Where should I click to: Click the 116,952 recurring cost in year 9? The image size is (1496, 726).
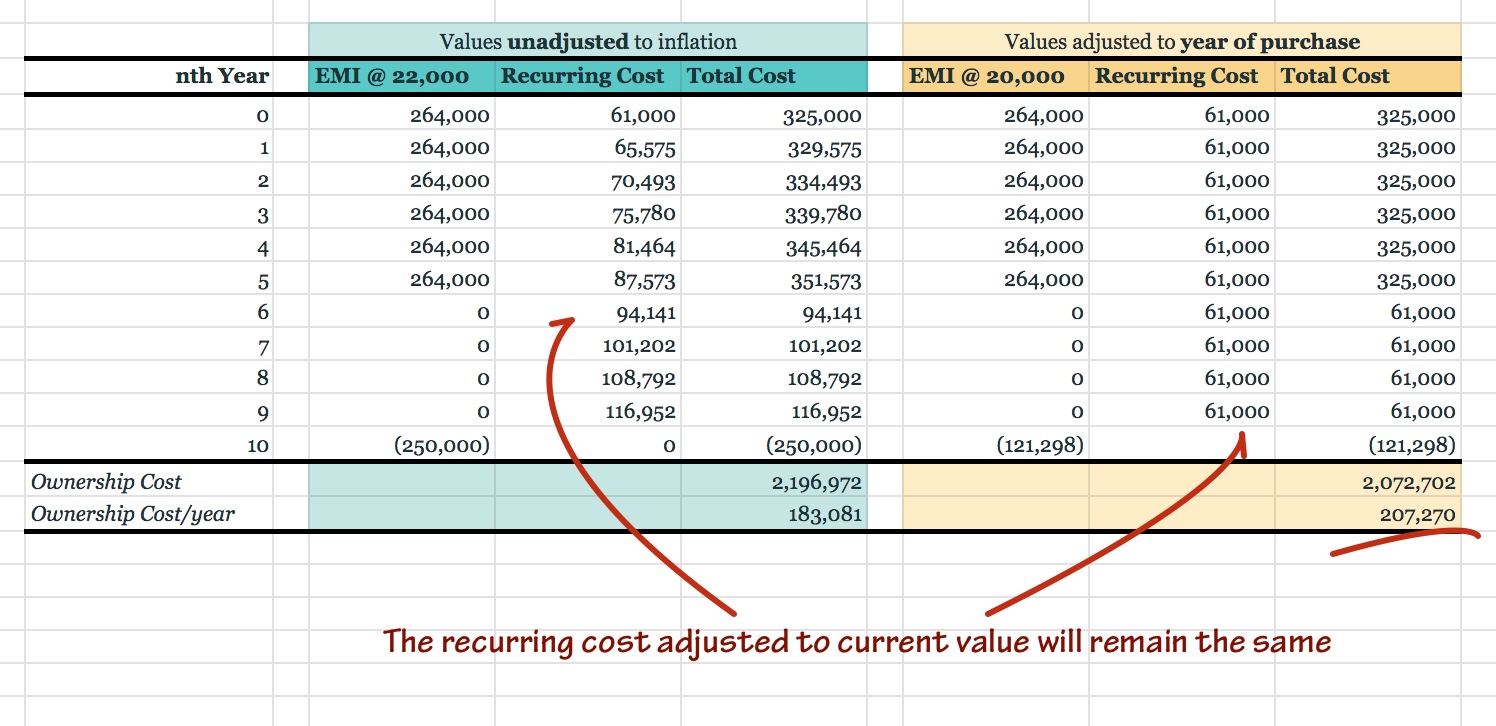(x=640, y=411)
